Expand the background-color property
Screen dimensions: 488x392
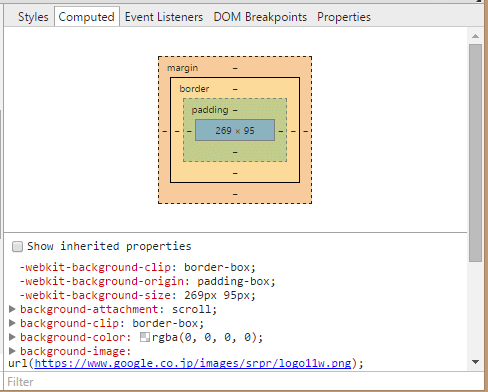pos(12,337)
